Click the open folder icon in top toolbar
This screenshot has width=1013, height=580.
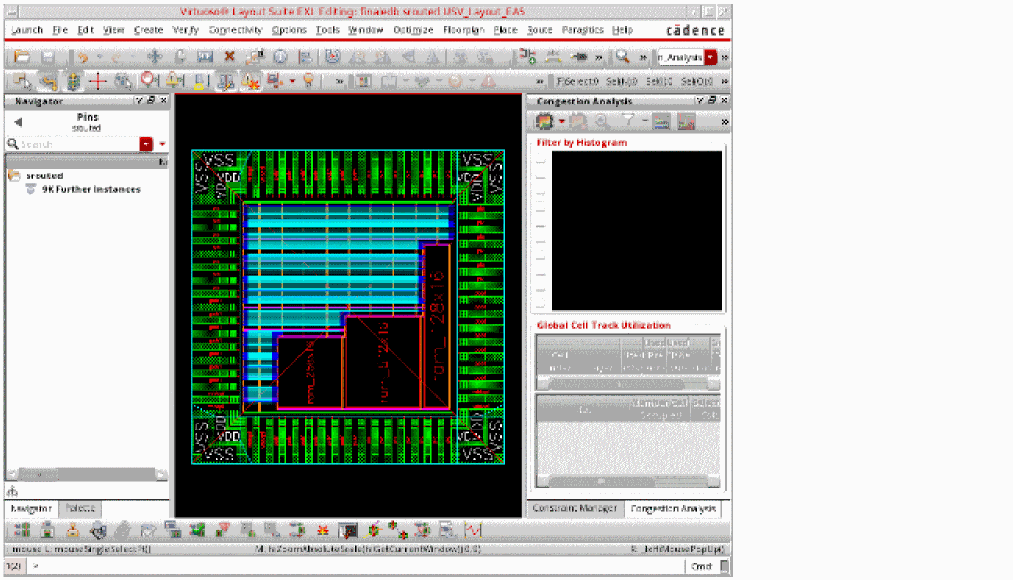(x=21, y=57)
